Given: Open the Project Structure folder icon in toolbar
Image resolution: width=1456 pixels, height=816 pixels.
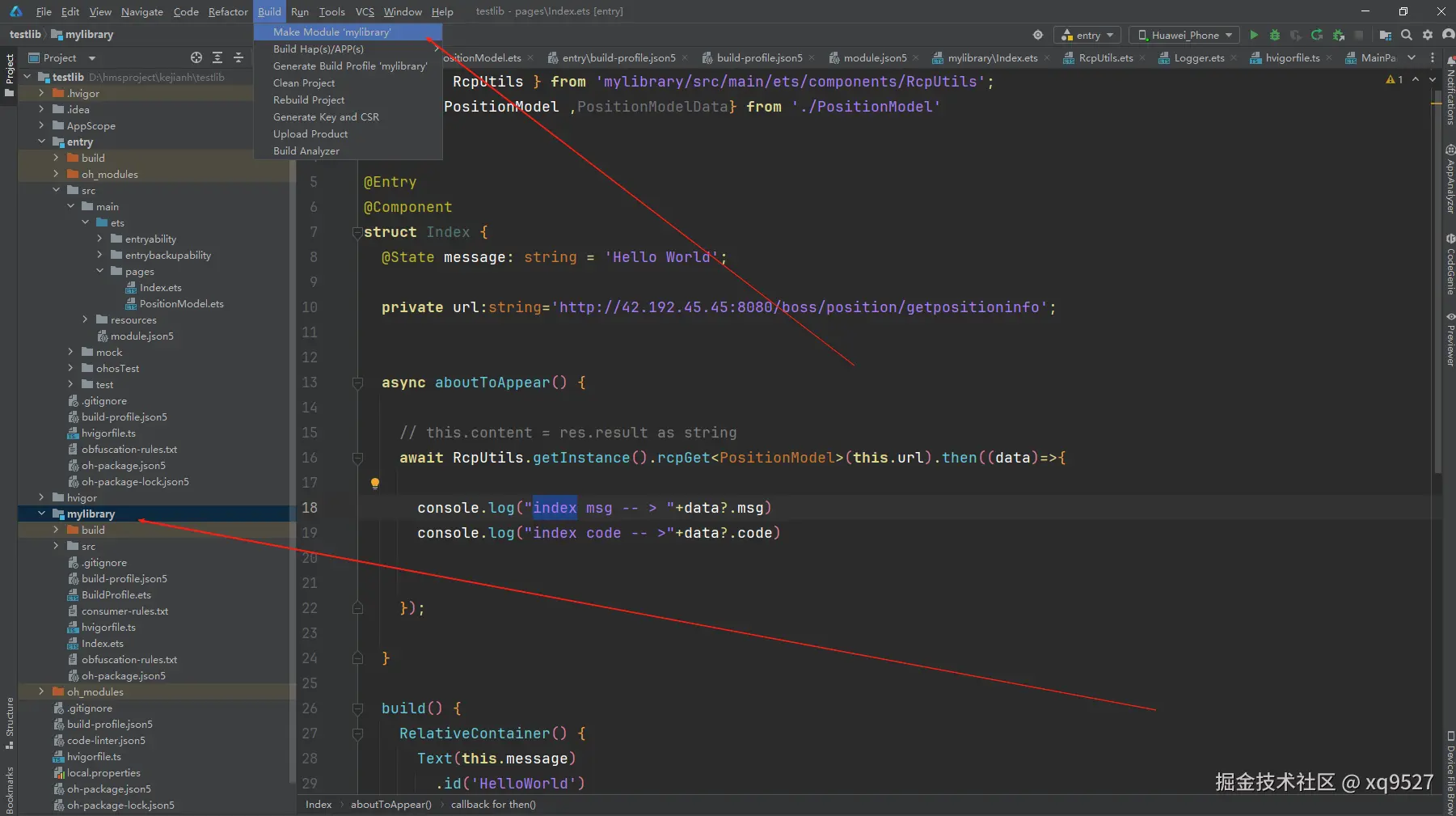Looking at the screenshot, I should pos(1386,35).
